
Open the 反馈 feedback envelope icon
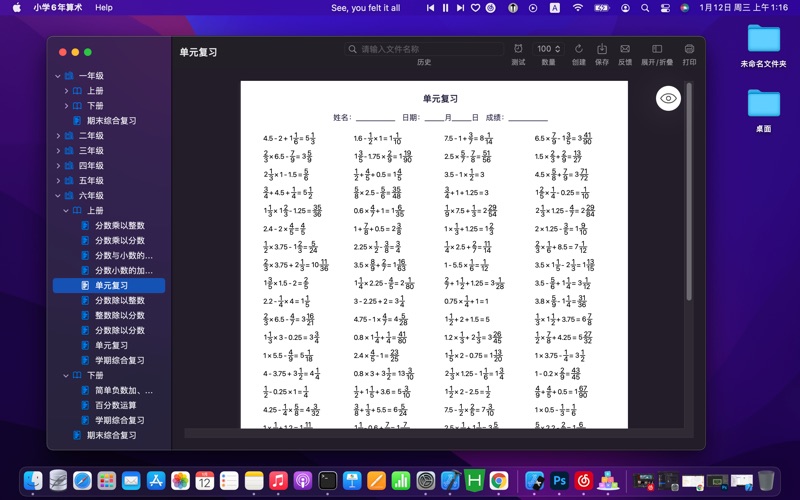click(625, 49)
